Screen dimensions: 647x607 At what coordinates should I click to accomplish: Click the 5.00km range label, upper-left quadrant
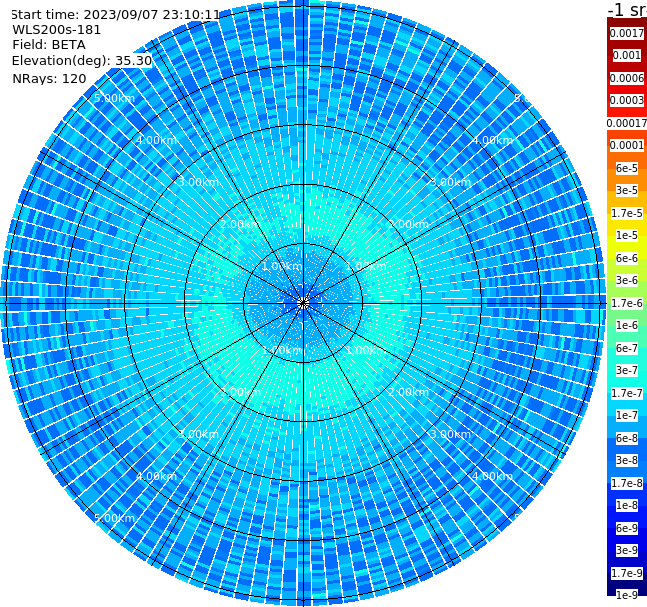pyautogui.click(x=114, y=98)
